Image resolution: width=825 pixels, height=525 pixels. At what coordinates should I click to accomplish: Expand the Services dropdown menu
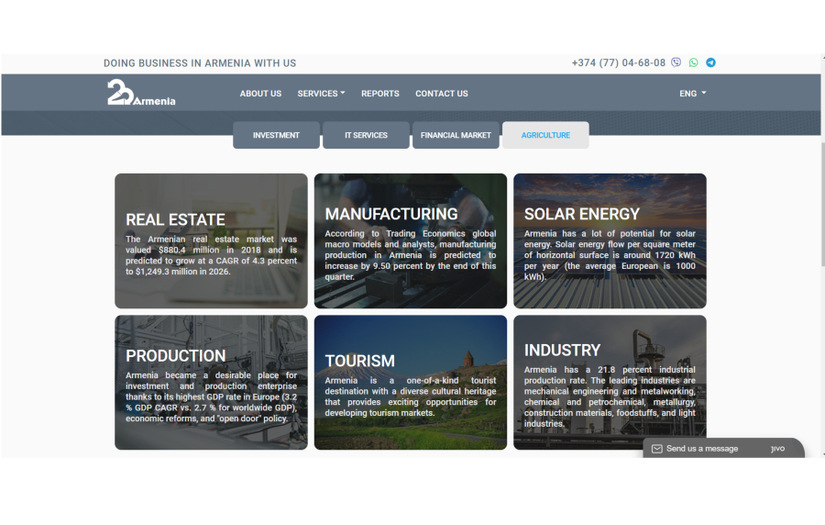[321, 94]
